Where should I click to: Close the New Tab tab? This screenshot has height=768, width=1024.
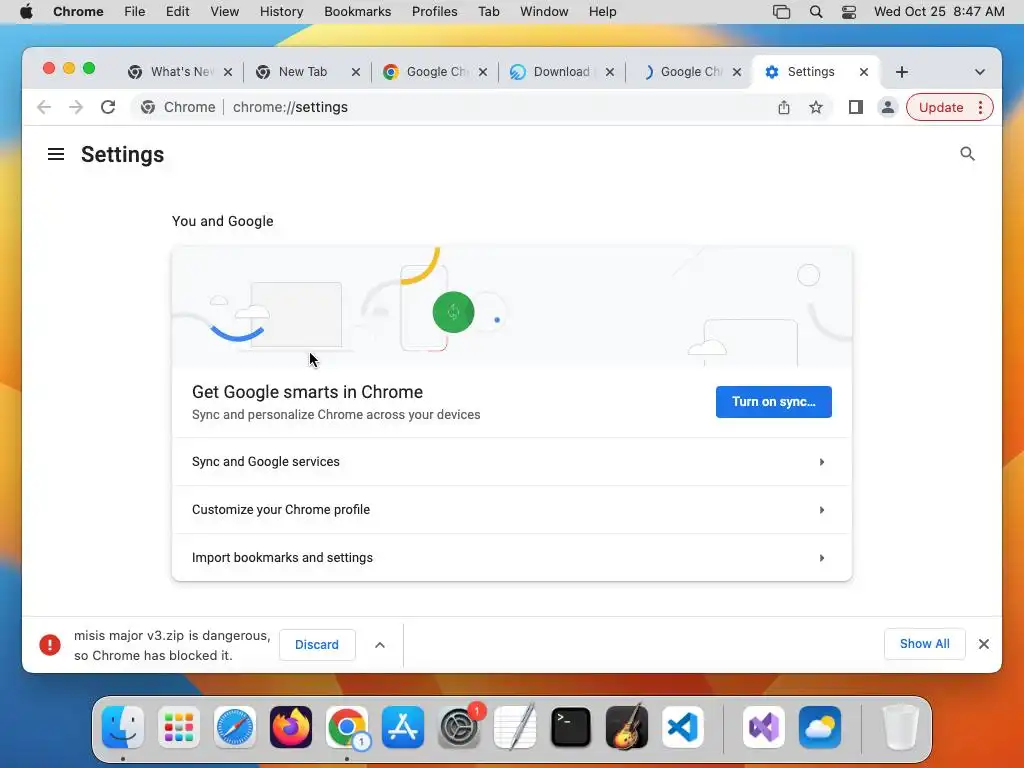coord(356,72)
